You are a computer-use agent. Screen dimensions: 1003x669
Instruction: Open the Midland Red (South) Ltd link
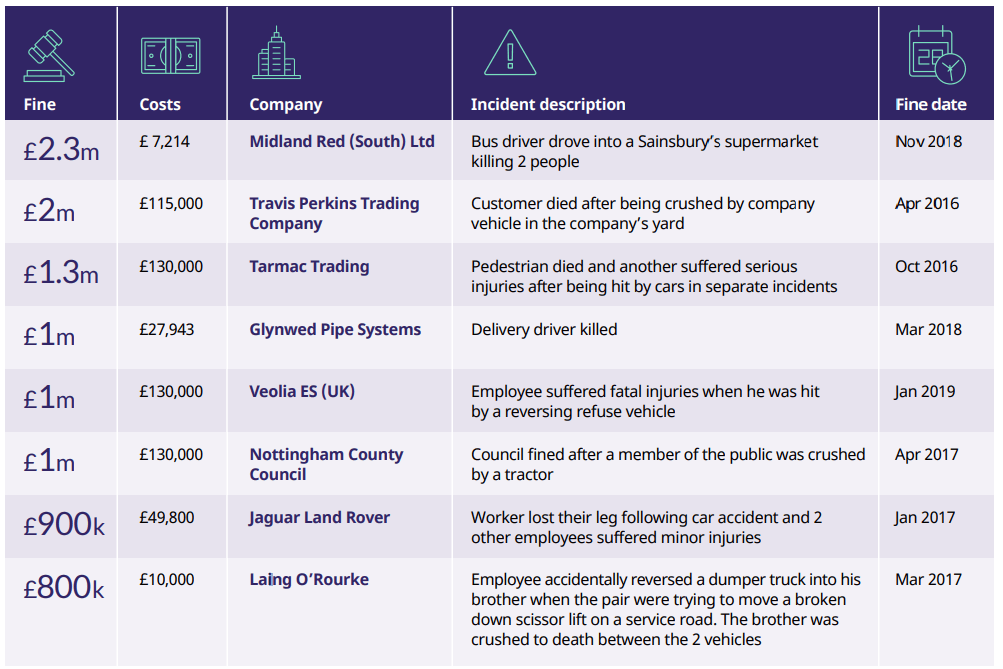tap(342, 141)
